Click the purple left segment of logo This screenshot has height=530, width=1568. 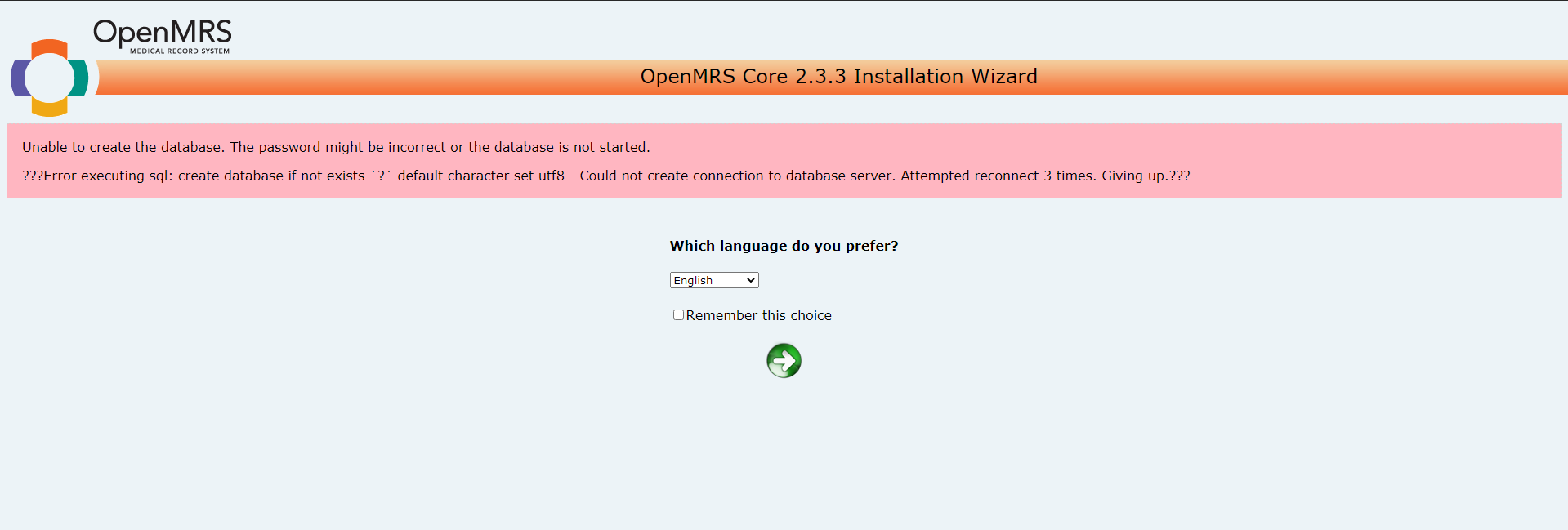click(18, 78)
